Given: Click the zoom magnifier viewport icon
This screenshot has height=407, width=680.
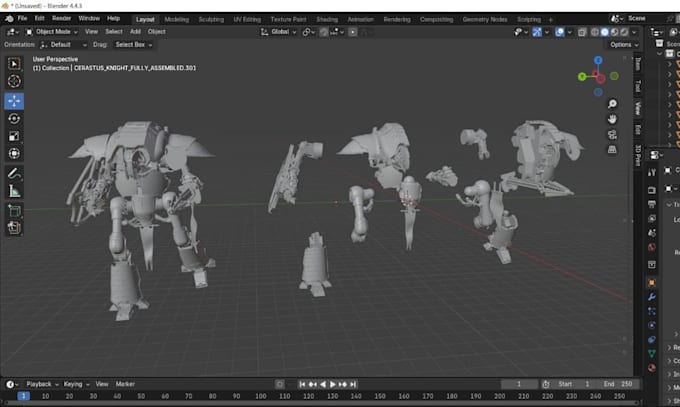Looking at the screenshot, I should 612,104.
